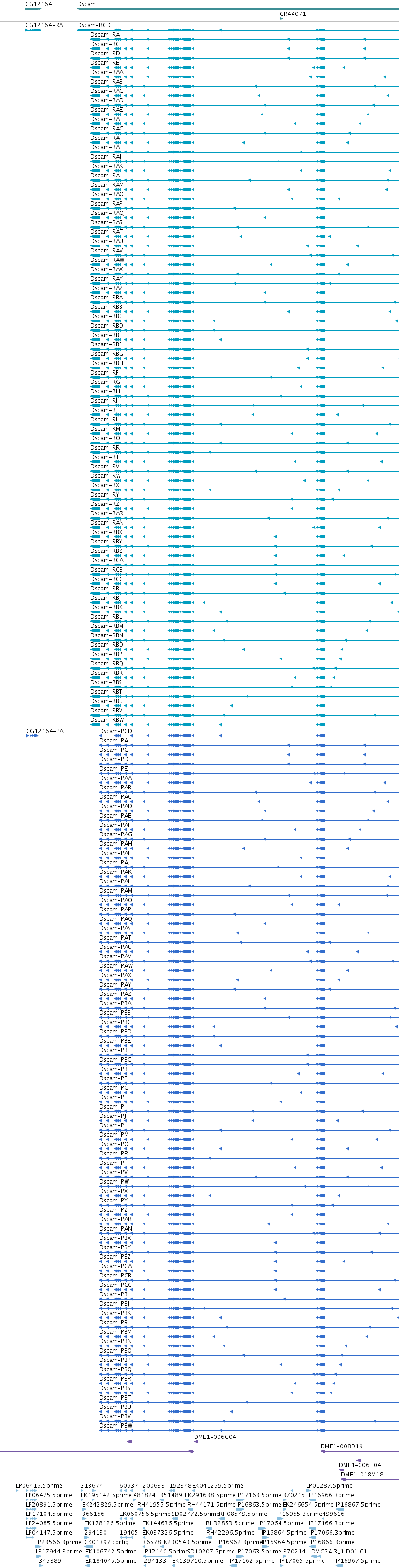The image size is (399, 1568).
Task: Click the RH32853.5prime EST label
Action: [x=229, y=1523]
